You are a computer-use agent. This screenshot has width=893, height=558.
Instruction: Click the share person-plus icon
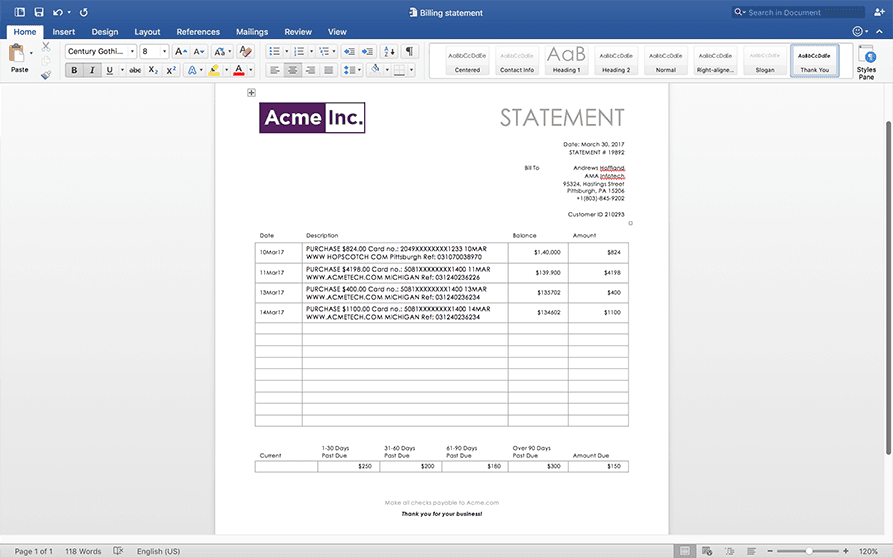[x=879, y=12]
